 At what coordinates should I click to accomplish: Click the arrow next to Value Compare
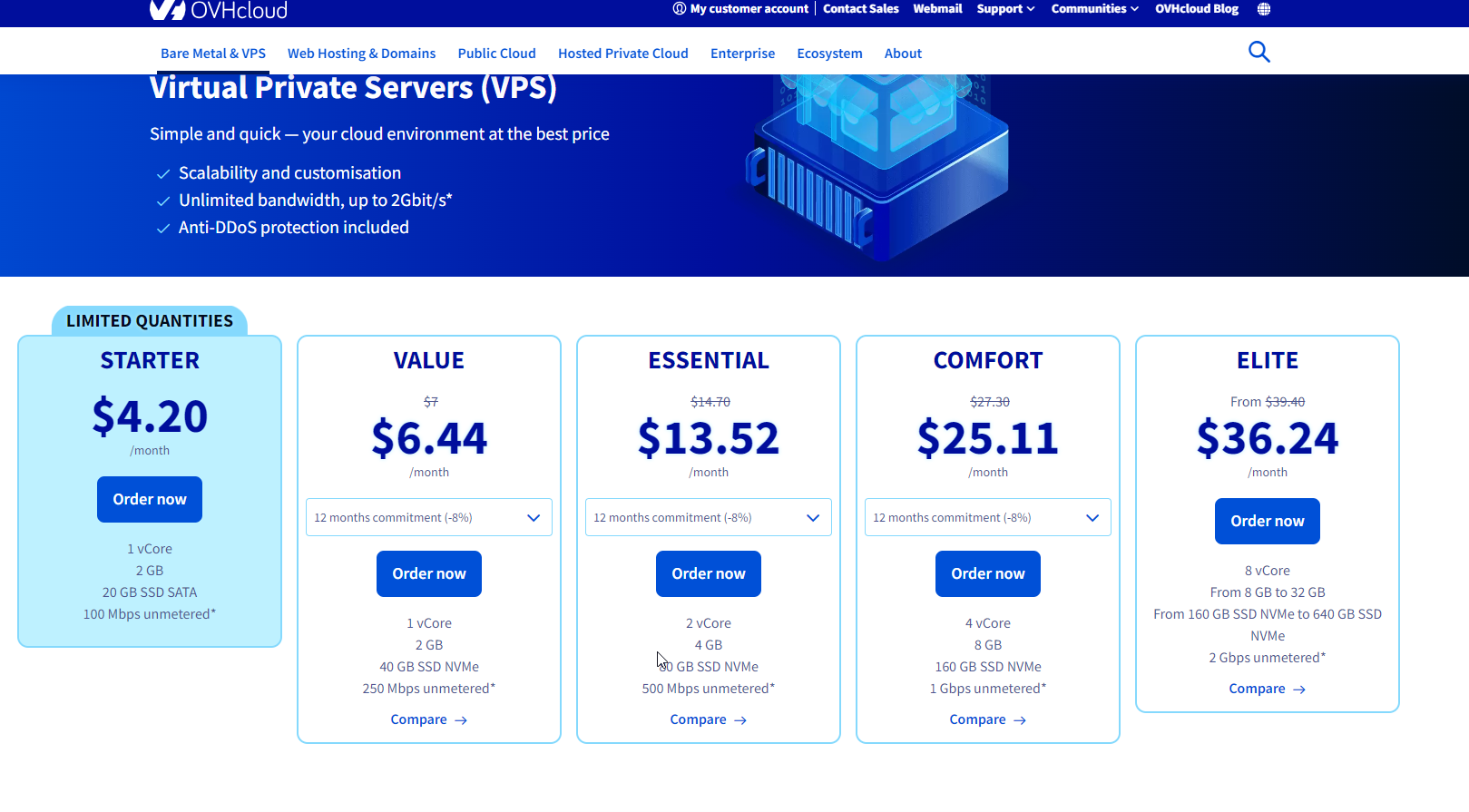pos(461,720)
